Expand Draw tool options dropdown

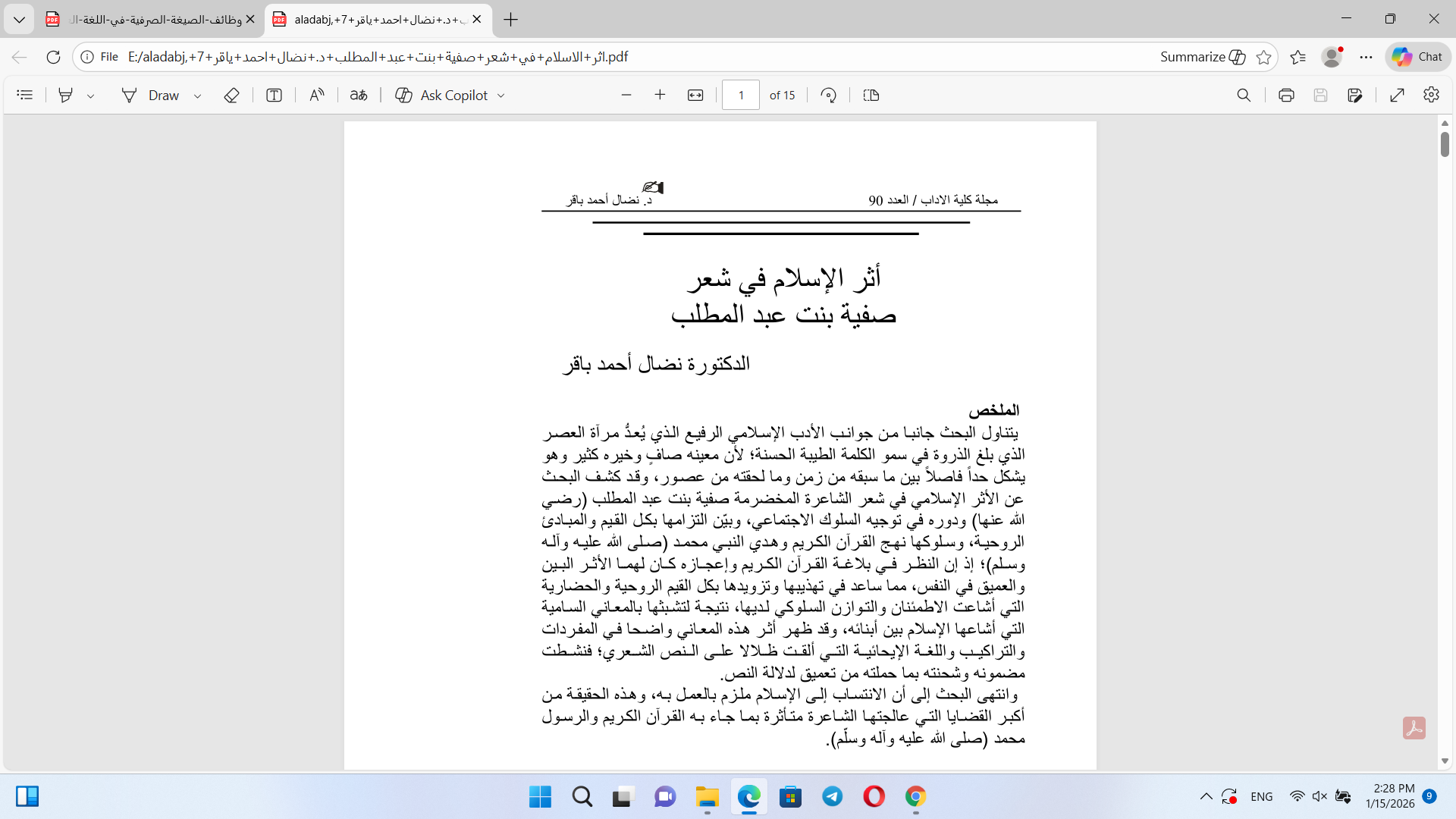coord(197,96)
